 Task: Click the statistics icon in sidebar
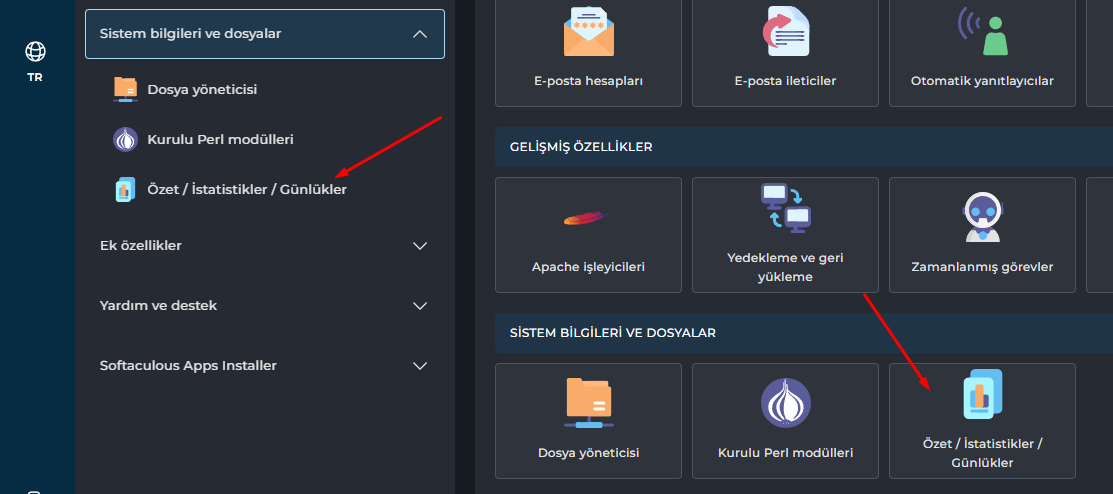pyautogui.click(x=125, y=190)
